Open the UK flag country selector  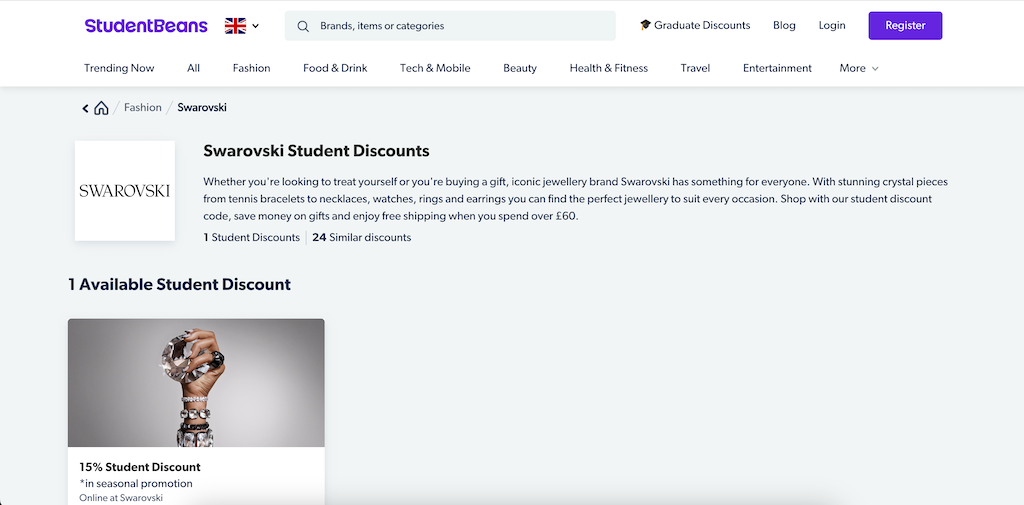click(x=242, y=25)
